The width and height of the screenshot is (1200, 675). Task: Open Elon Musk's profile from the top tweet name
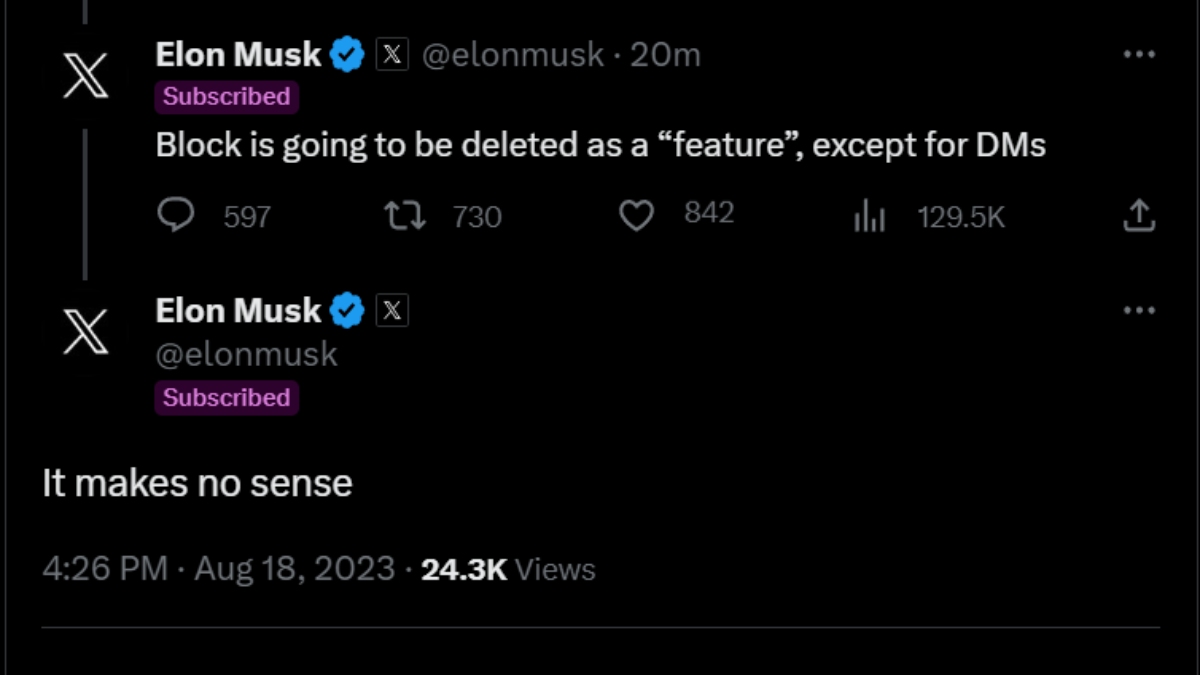click(238, 54)
